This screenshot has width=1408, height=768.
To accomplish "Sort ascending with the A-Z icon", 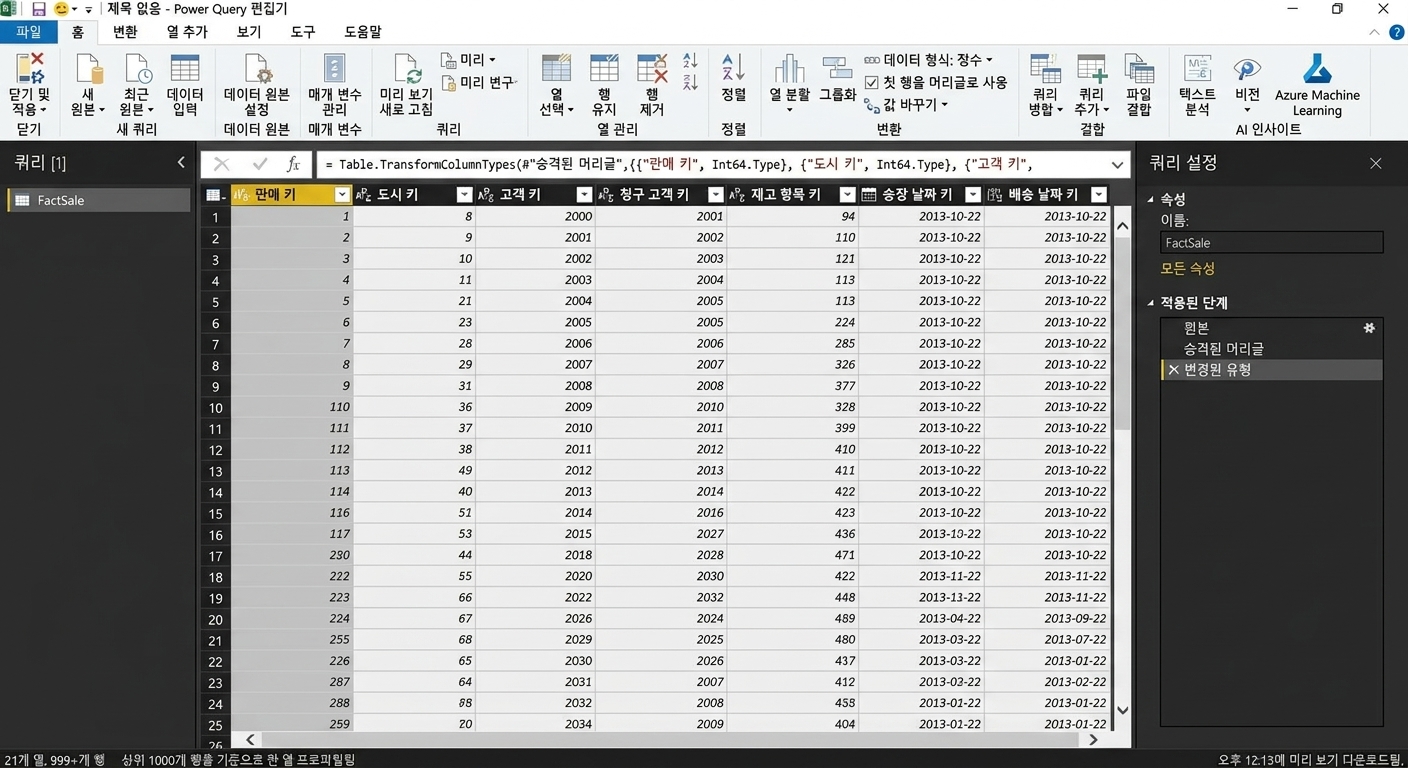I will point(690,62).
